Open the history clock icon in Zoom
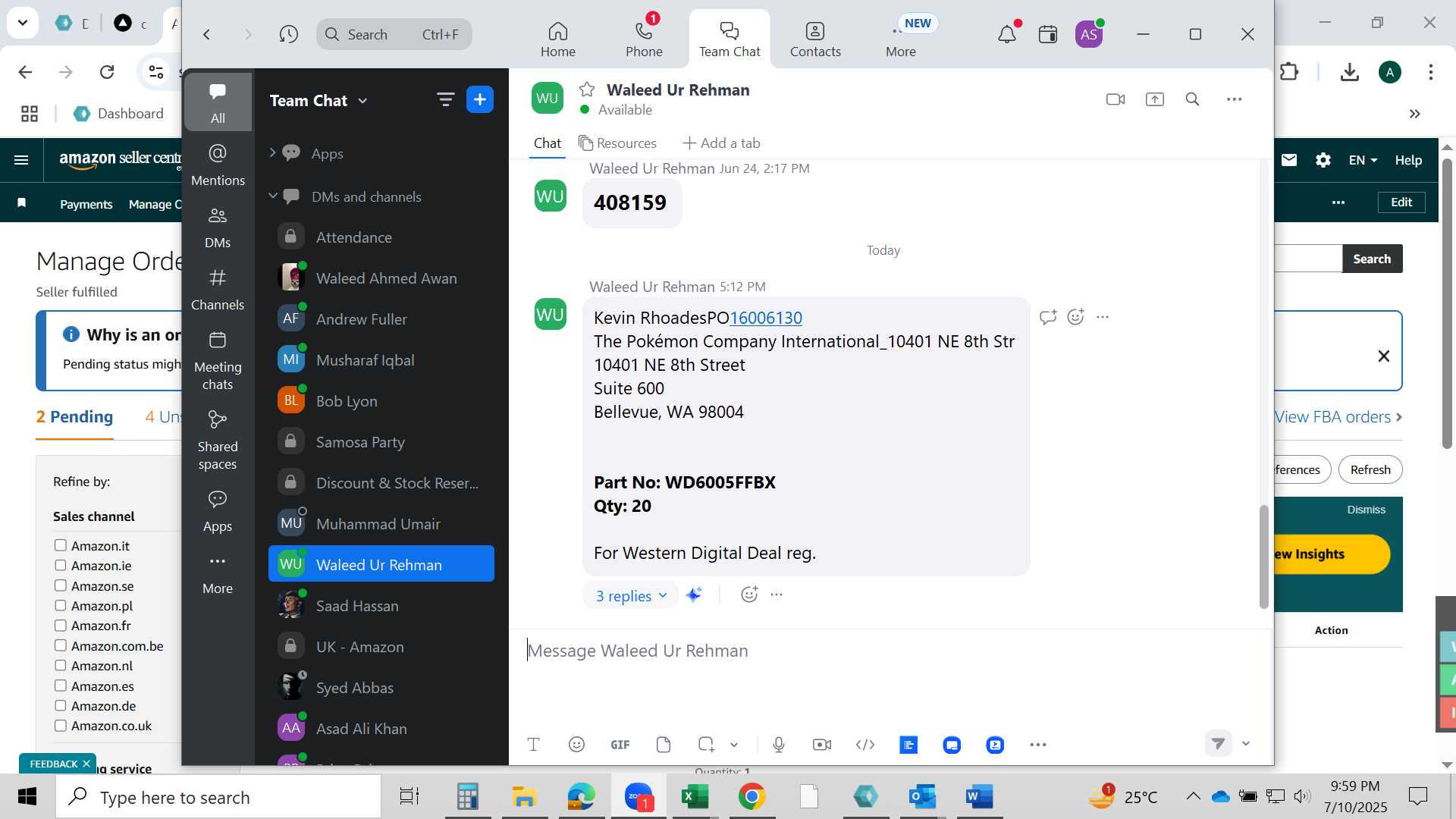Image resolution: width=1456 pixels, height=819 pixels. click(288, 34)
